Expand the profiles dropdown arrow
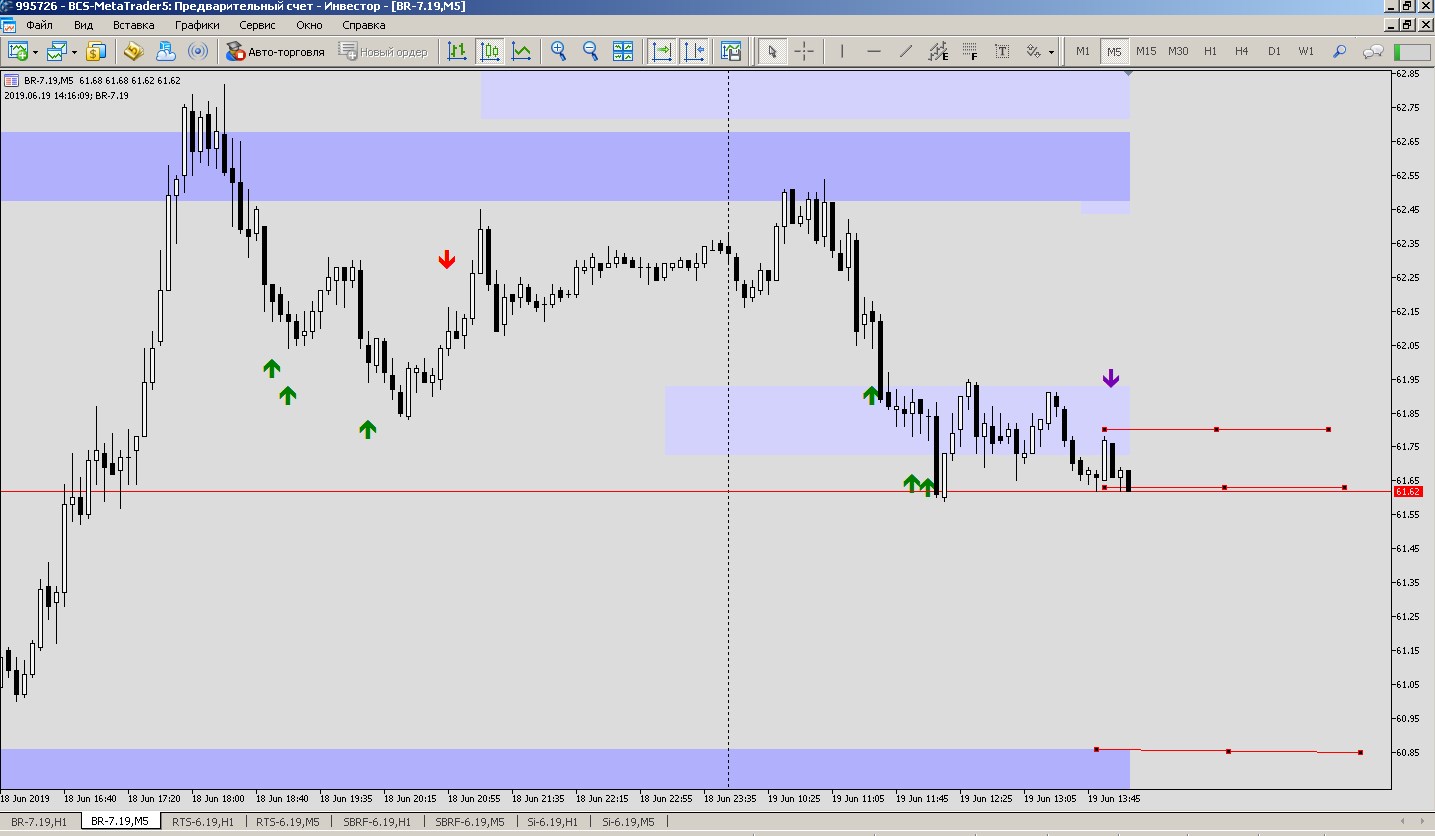 [74, 51]
